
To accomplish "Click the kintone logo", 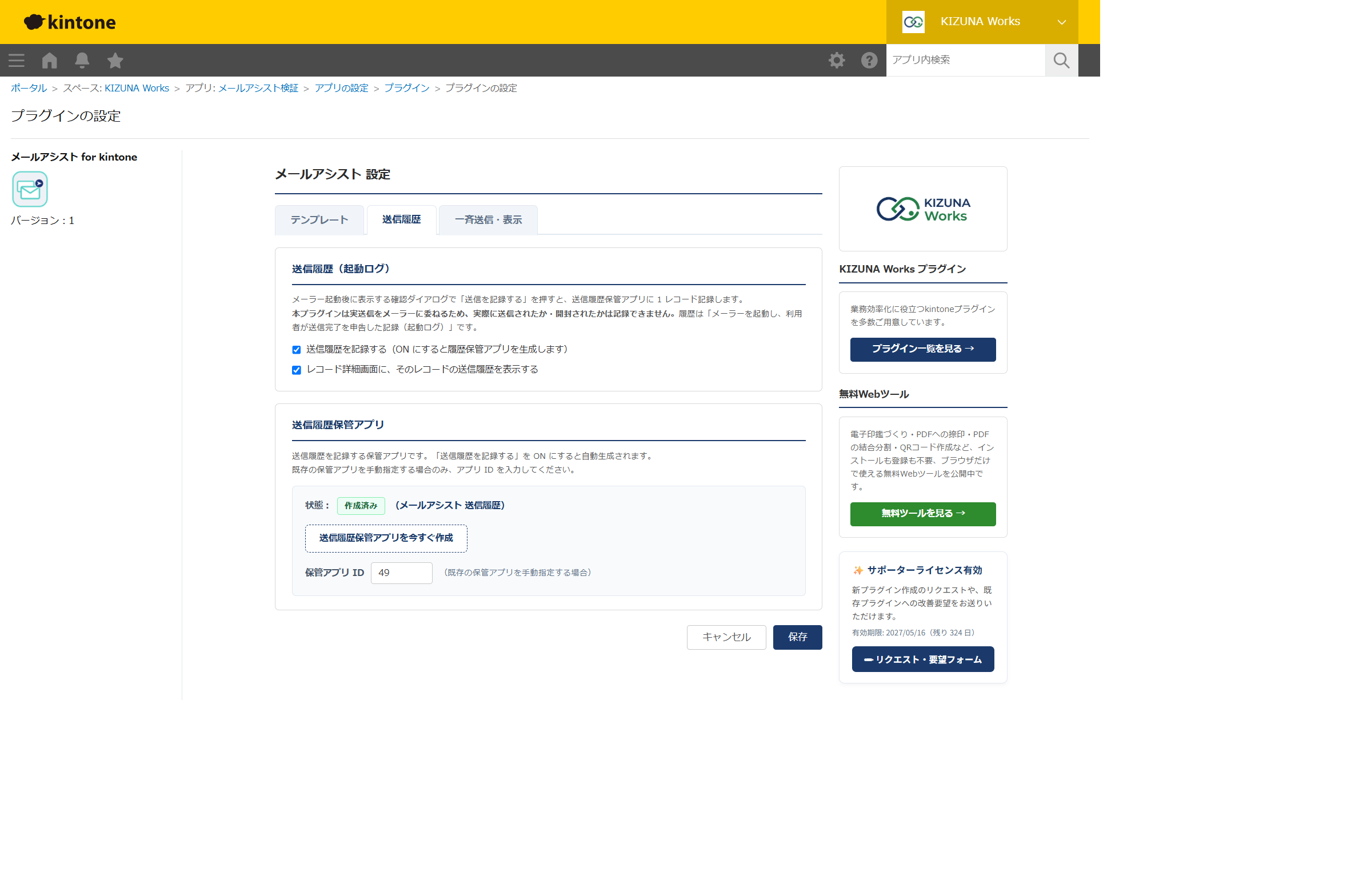I will pyautogui.click(x=70, y=22).
